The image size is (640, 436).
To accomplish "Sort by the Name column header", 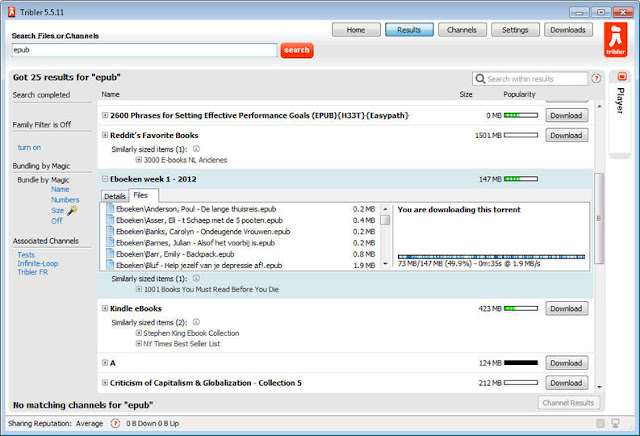I will pyautogui.click(x=110, y=94).
